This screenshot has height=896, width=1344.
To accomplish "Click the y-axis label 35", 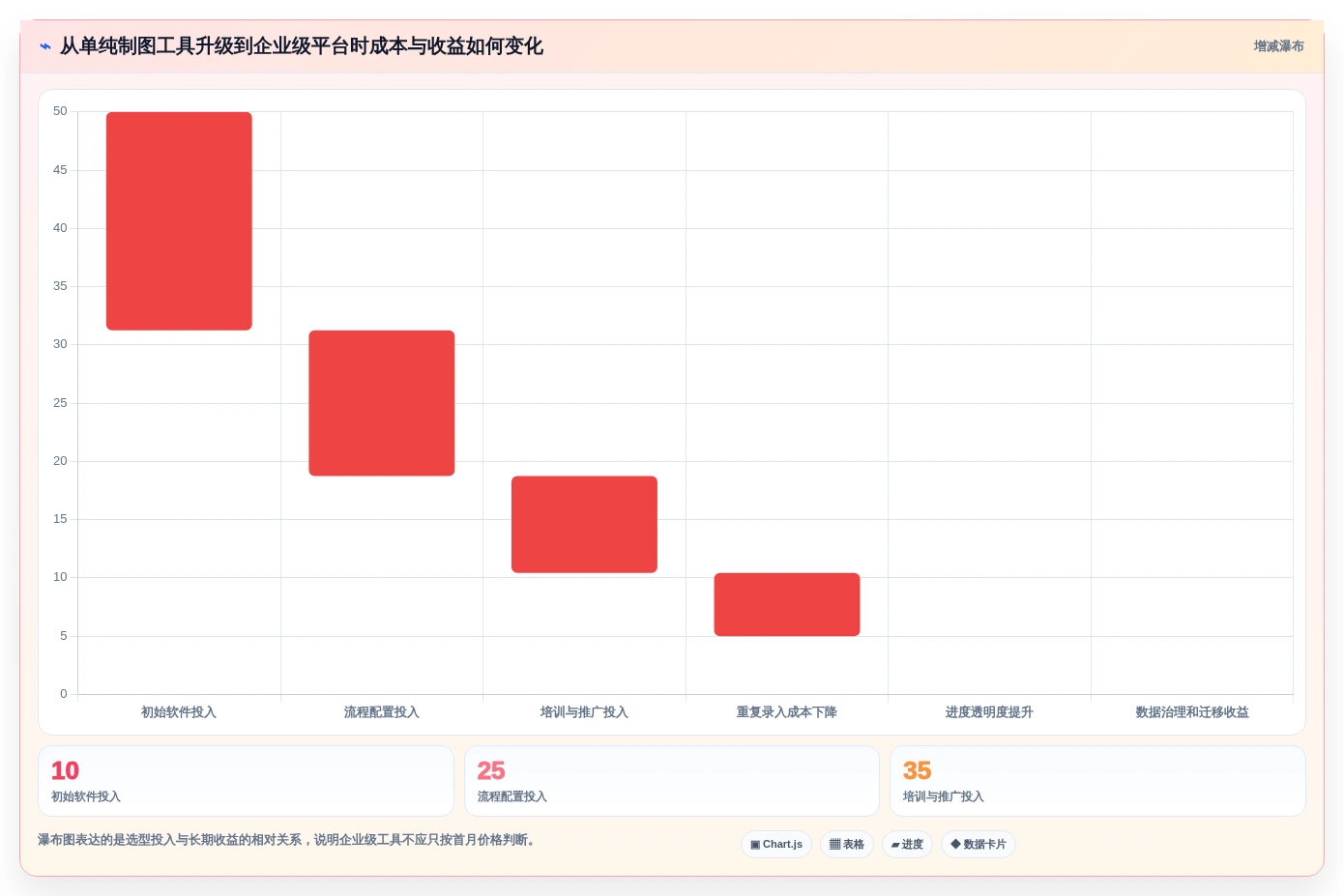I will (x=60, y=286).
